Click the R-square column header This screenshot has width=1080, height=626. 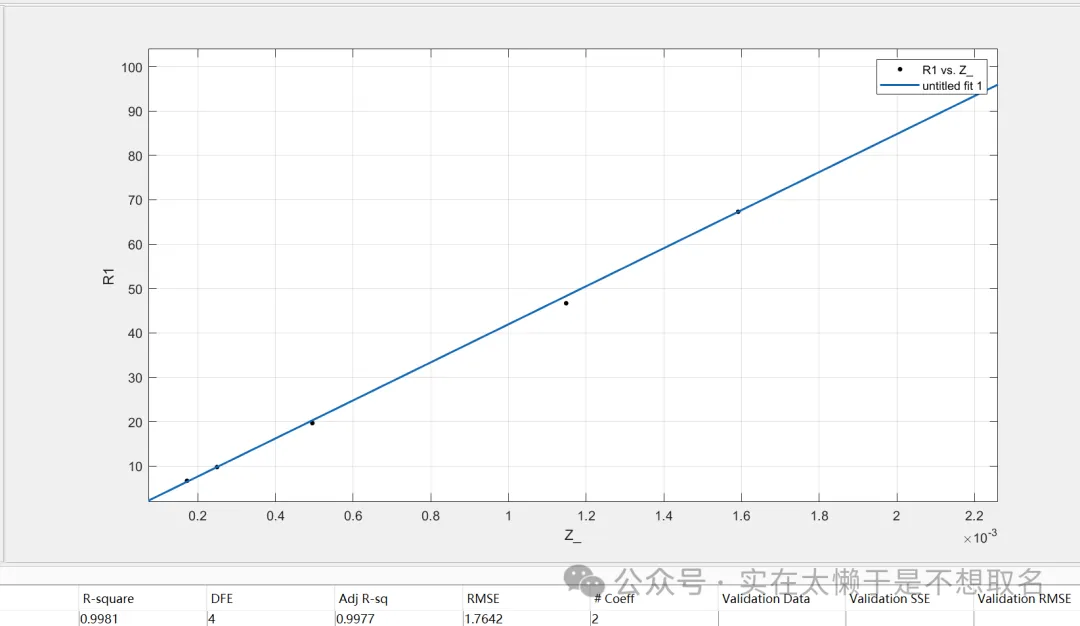pyautogui.click(x=108, y=599)
